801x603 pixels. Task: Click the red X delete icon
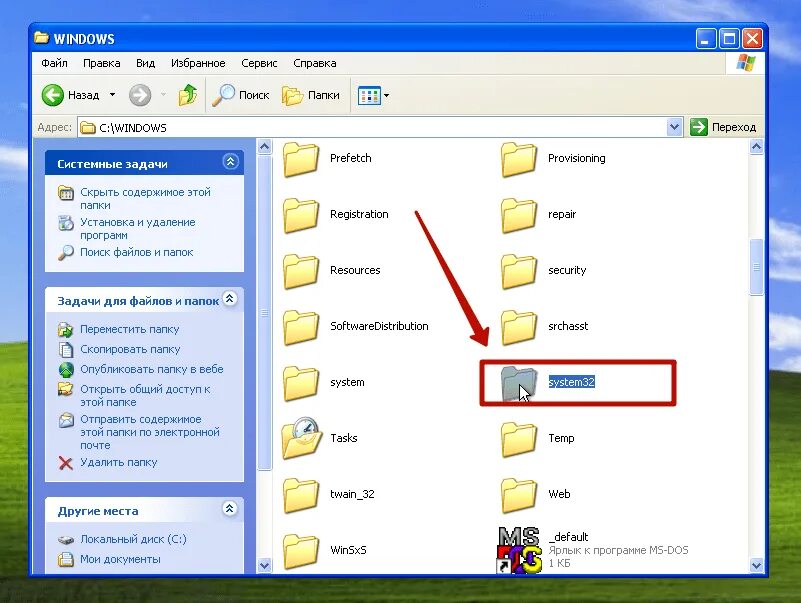(x=65, y=463)
